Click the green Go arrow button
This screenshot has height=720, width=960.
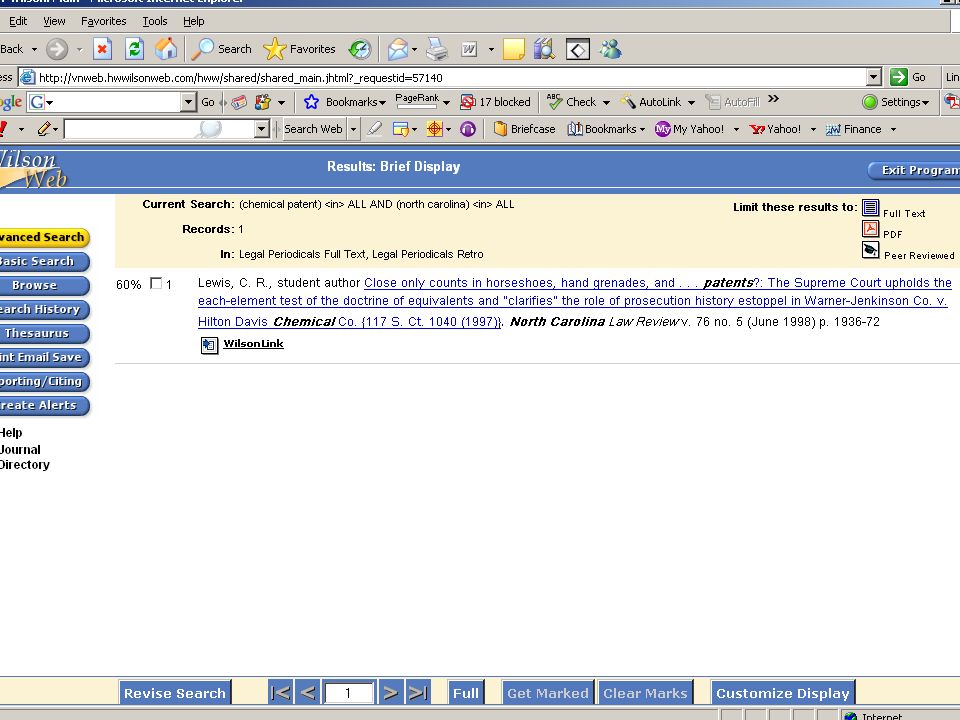pyautogui.click(x=899, y=77)
